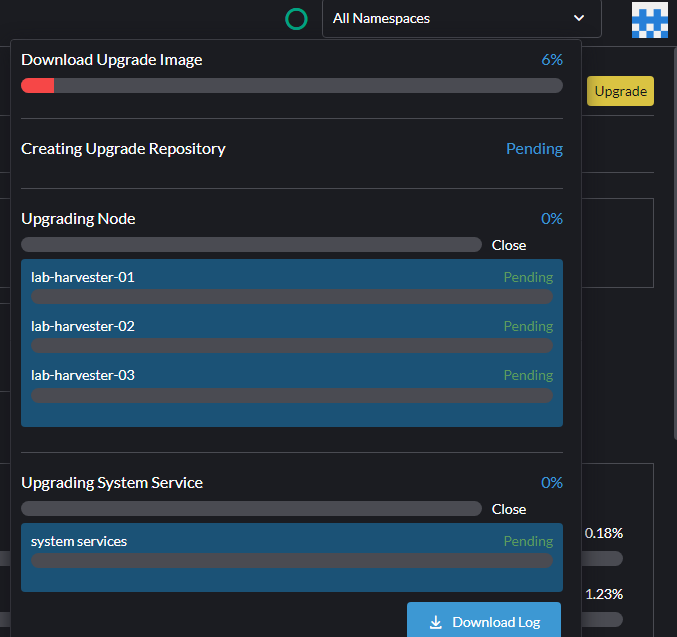
Task: Click Creating Upgrade Repository Pending status
Action: (x=534, y=149)
